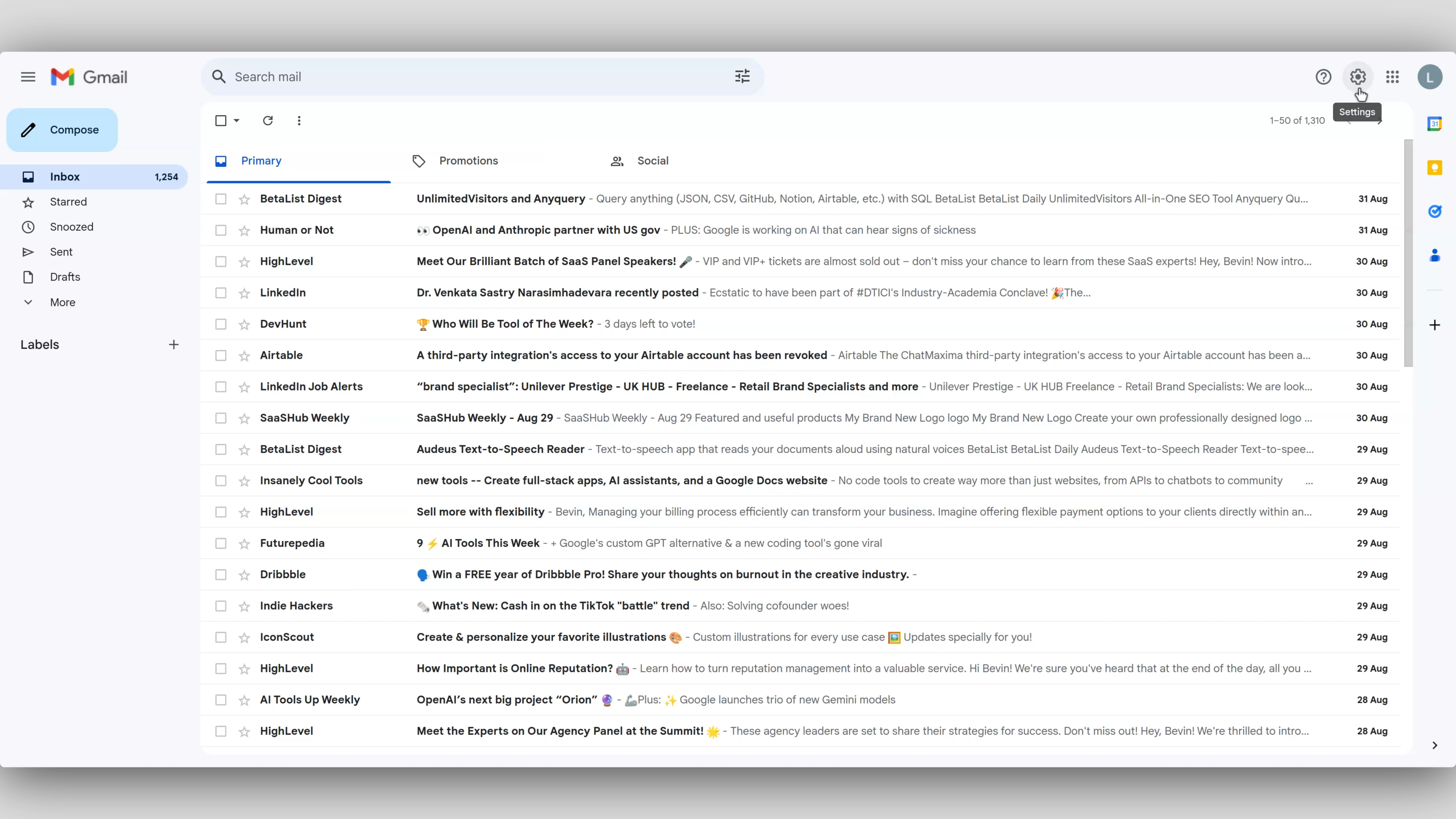The height and width of the screenshot is (819, 1456).
Task: Select the Primary inbox tab
Action: point(261,160)
